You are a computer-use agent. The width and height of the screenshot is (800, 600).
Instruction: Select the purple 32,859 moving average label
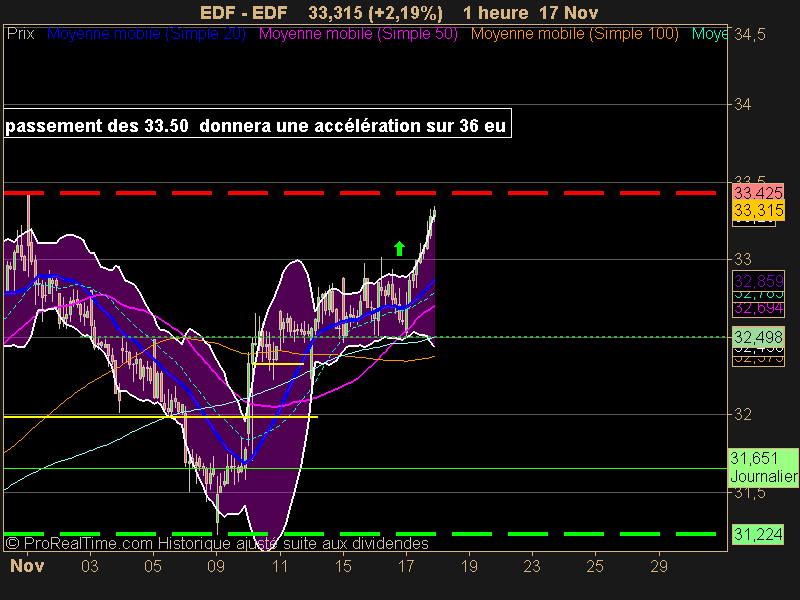759,281
